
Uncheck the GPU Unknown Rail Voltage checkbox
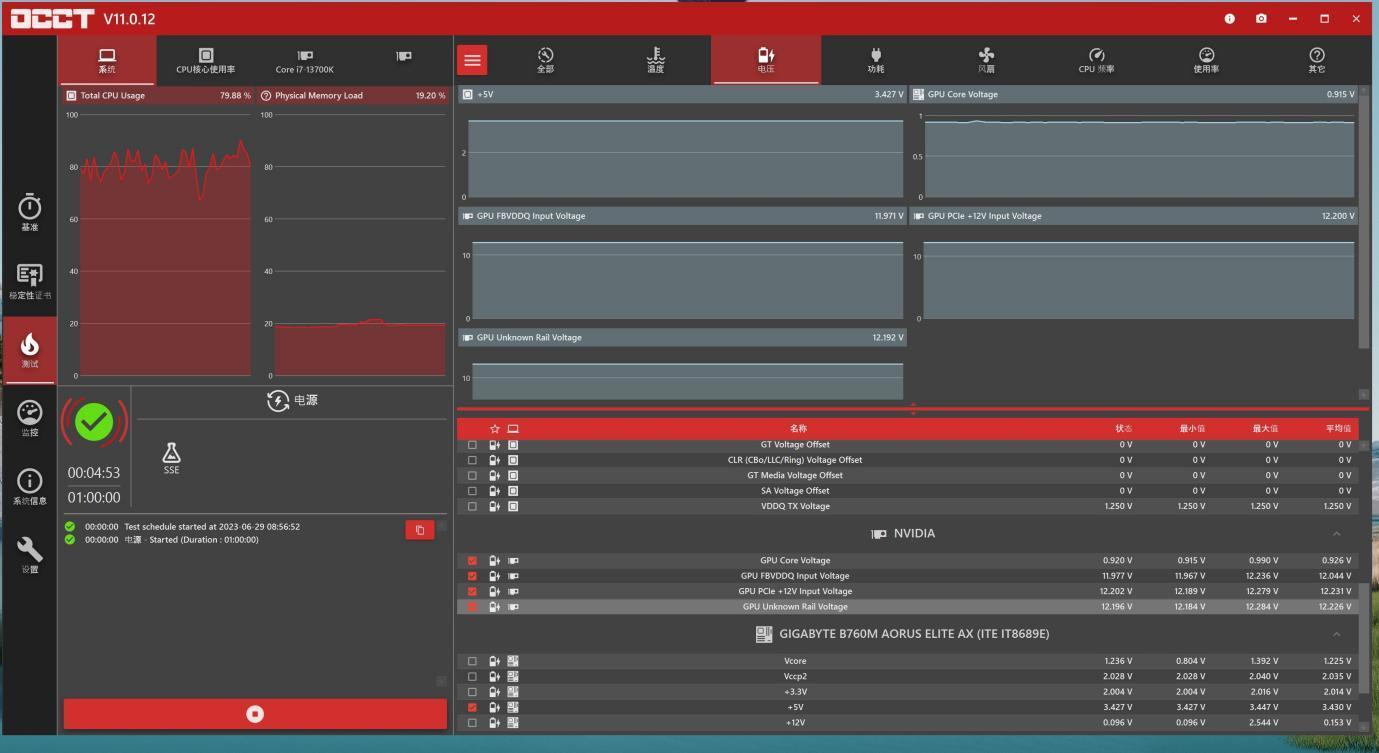[472, 607]
